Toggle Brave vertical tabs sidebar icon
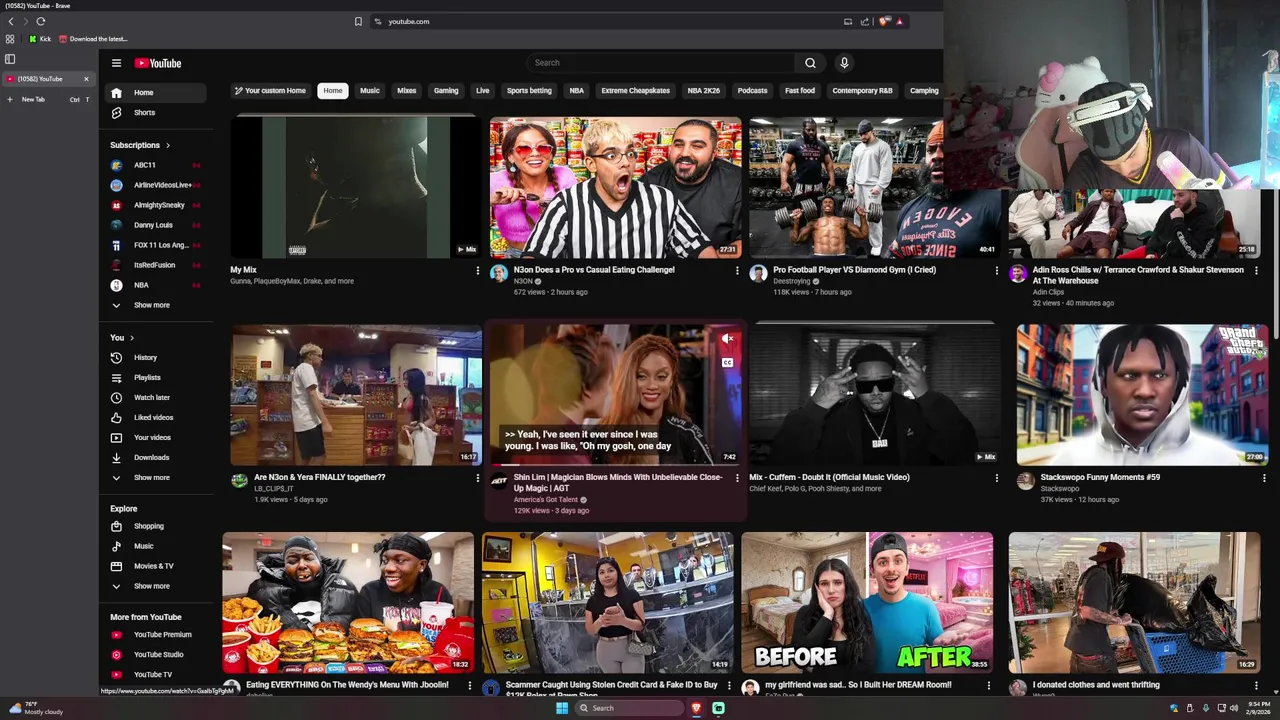 [10, 59]
